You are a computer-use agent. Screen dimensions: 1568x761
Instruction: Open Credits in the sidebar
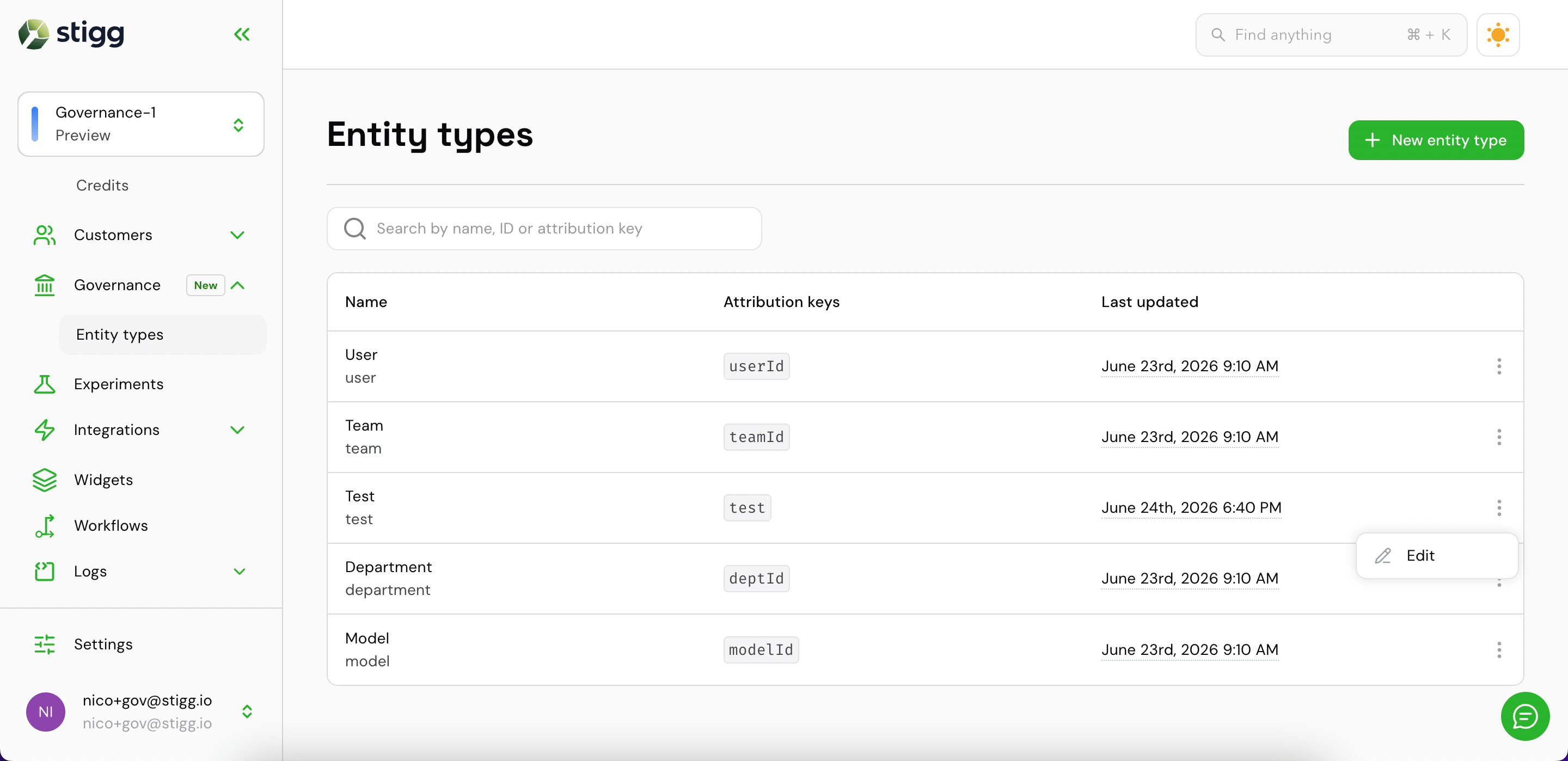pos(102,185)
